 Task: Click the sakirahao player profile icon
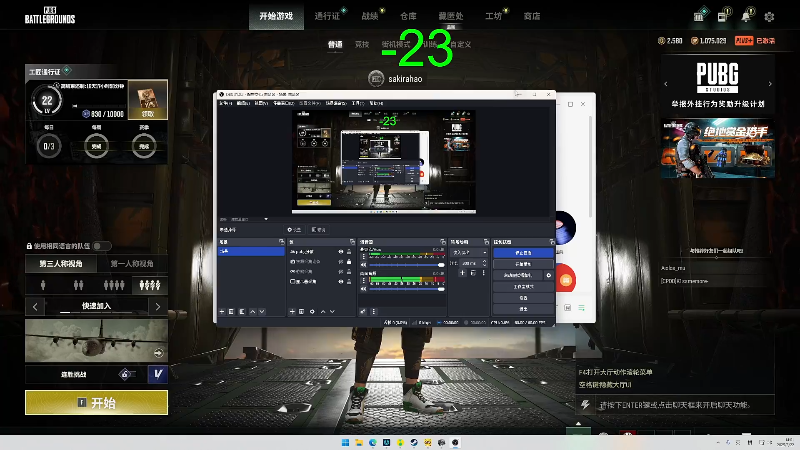click(376, 79)
